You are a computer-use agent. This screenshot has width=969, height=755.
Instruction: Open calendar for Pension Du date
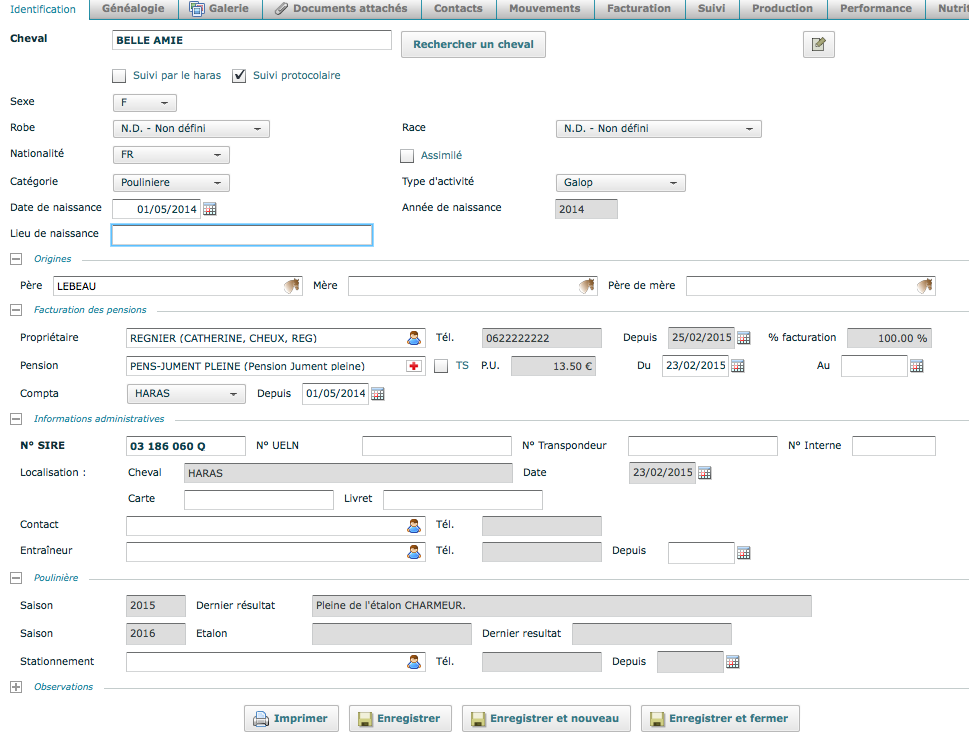click(738, 366)
